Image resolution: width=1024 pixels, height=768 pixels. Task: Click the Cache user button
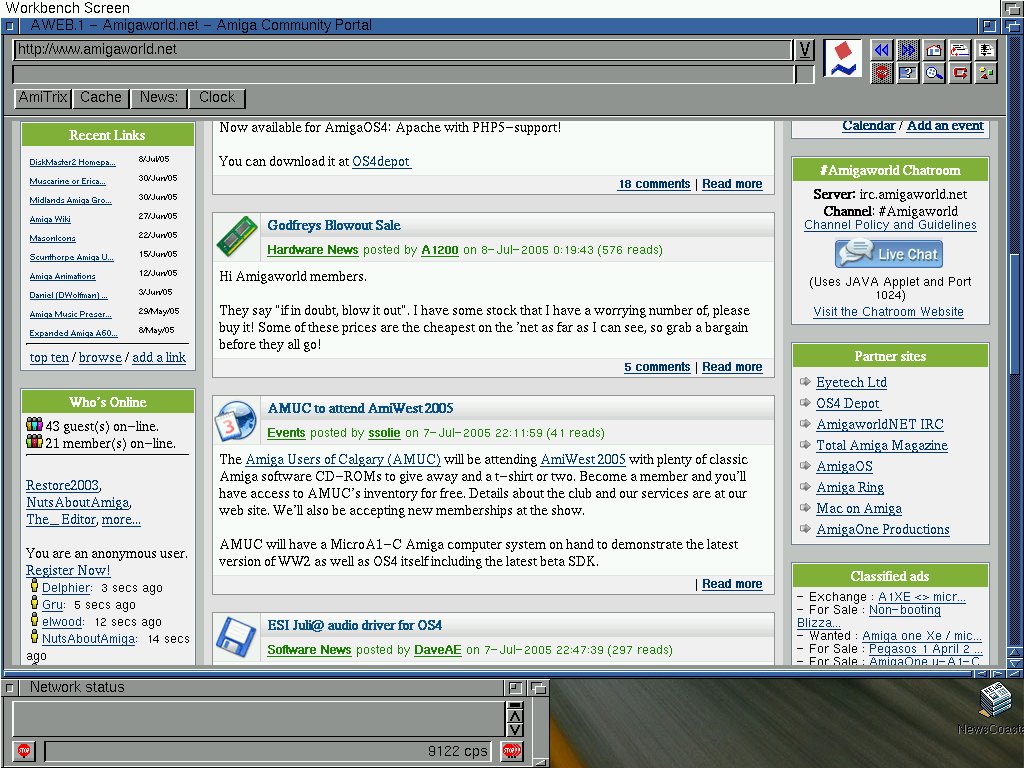tap(101, 98)
